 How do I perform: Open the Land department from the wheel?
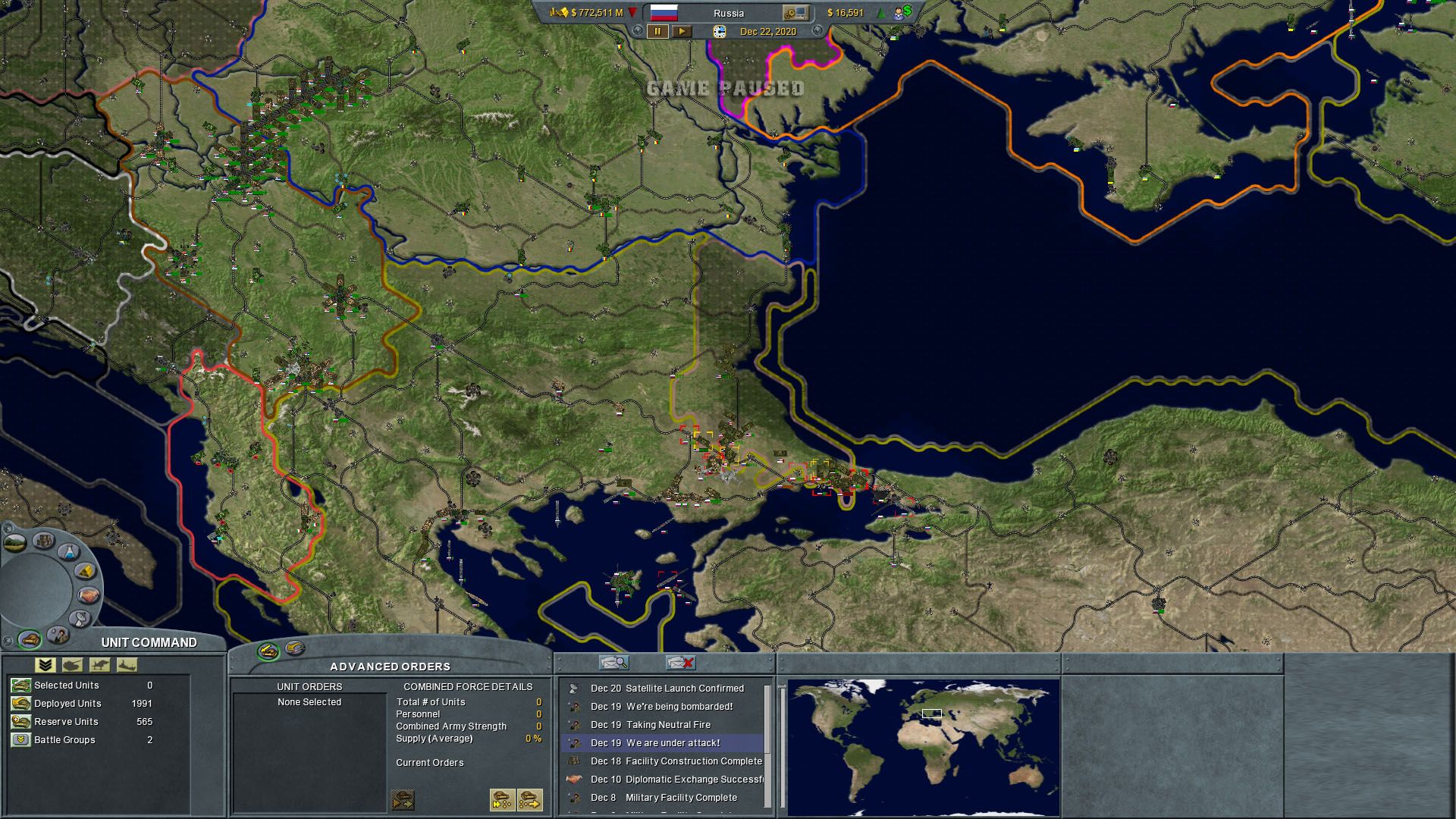pyautogui.click(x=15, y=542)
